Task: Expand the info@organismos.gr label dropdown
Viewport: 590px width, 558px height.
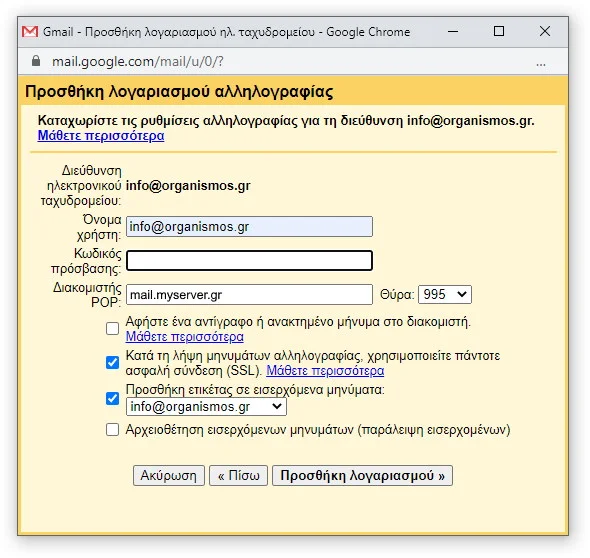Action: click(206, 406)
